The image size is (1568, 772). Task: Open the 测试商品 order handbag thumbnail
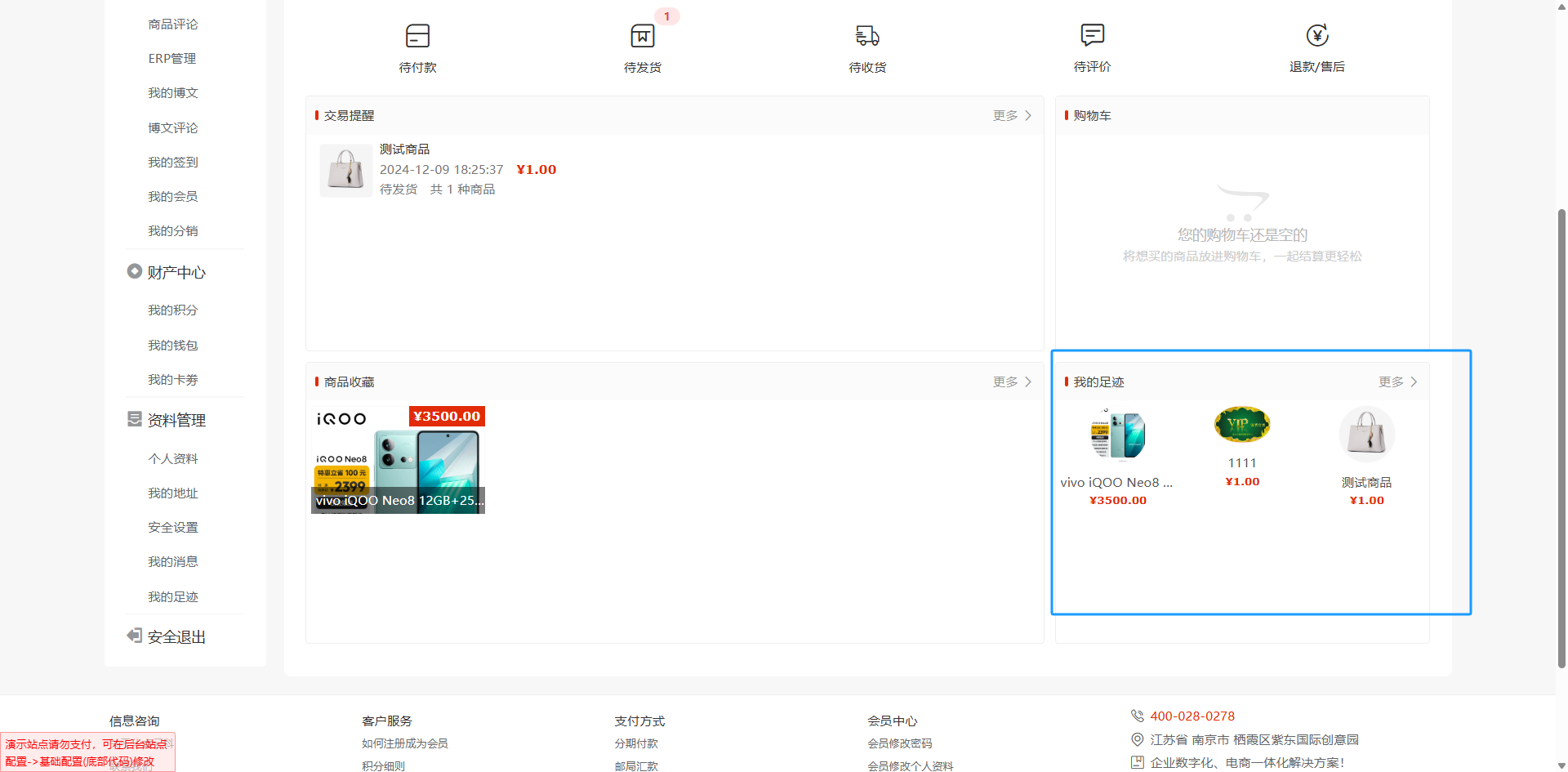click(346, 171)
